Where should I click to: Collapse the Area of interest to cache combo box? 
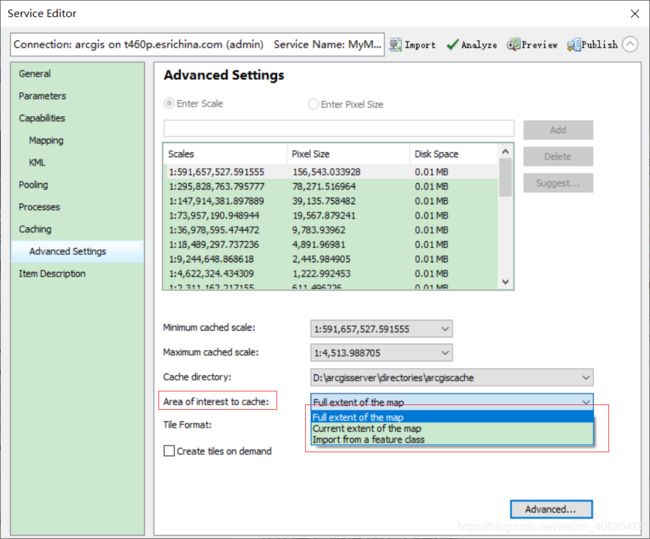(452, 401)
